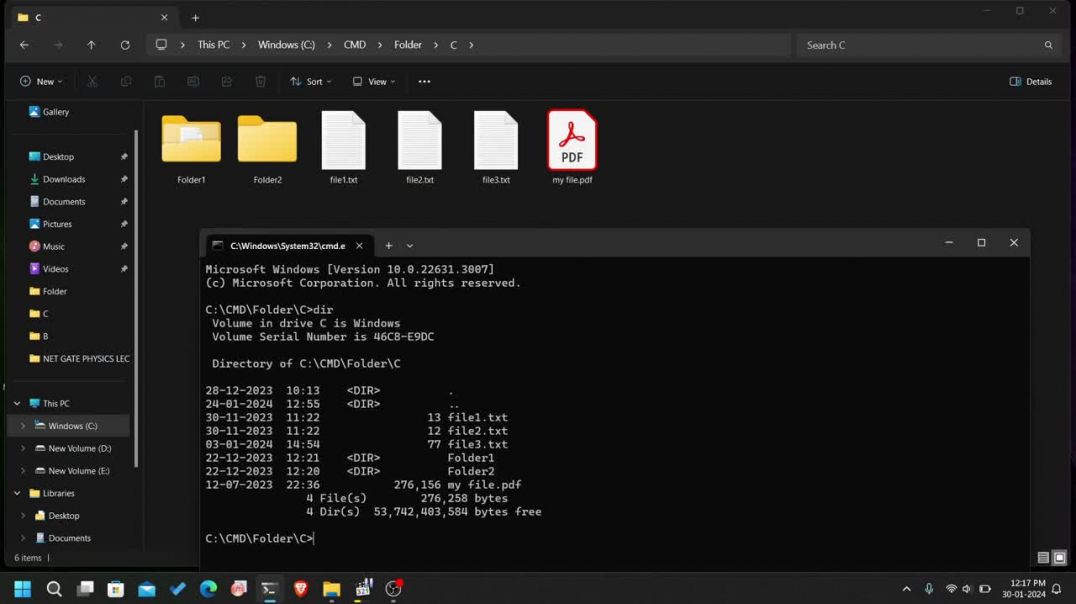Expand Windows (C:) in navigation tree

point(23,426)
